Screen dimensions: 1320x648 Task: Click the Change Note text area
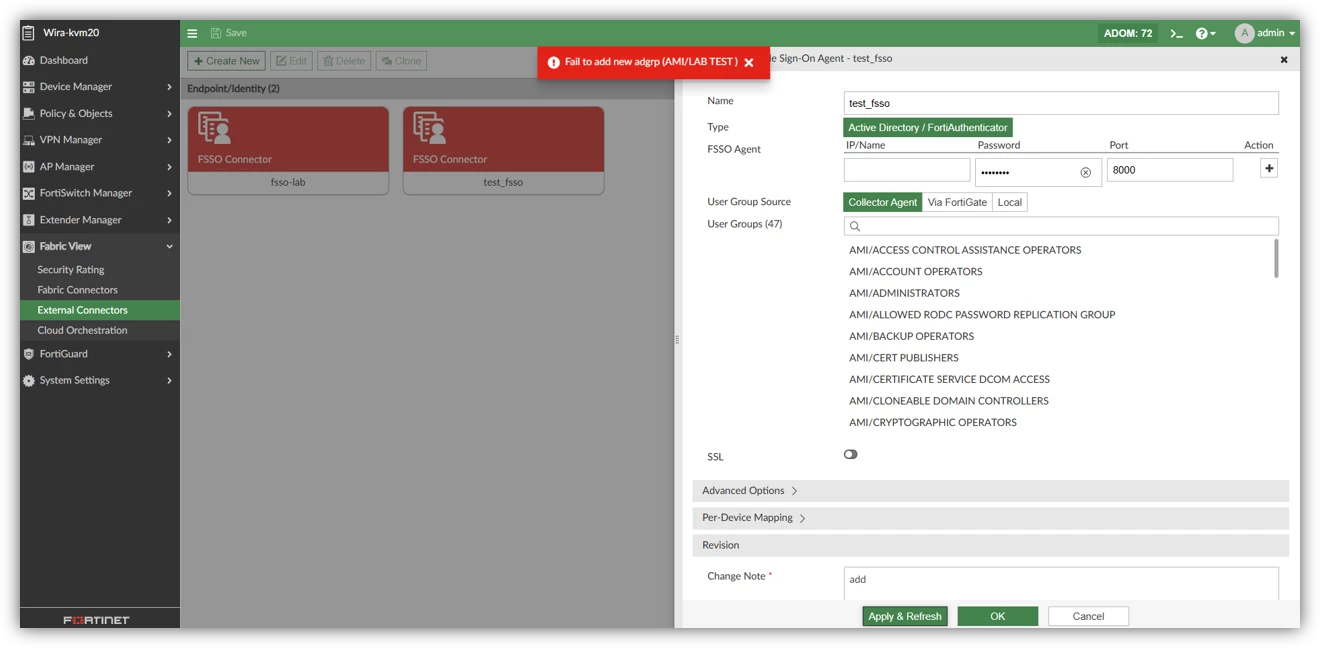(1061, 584)
